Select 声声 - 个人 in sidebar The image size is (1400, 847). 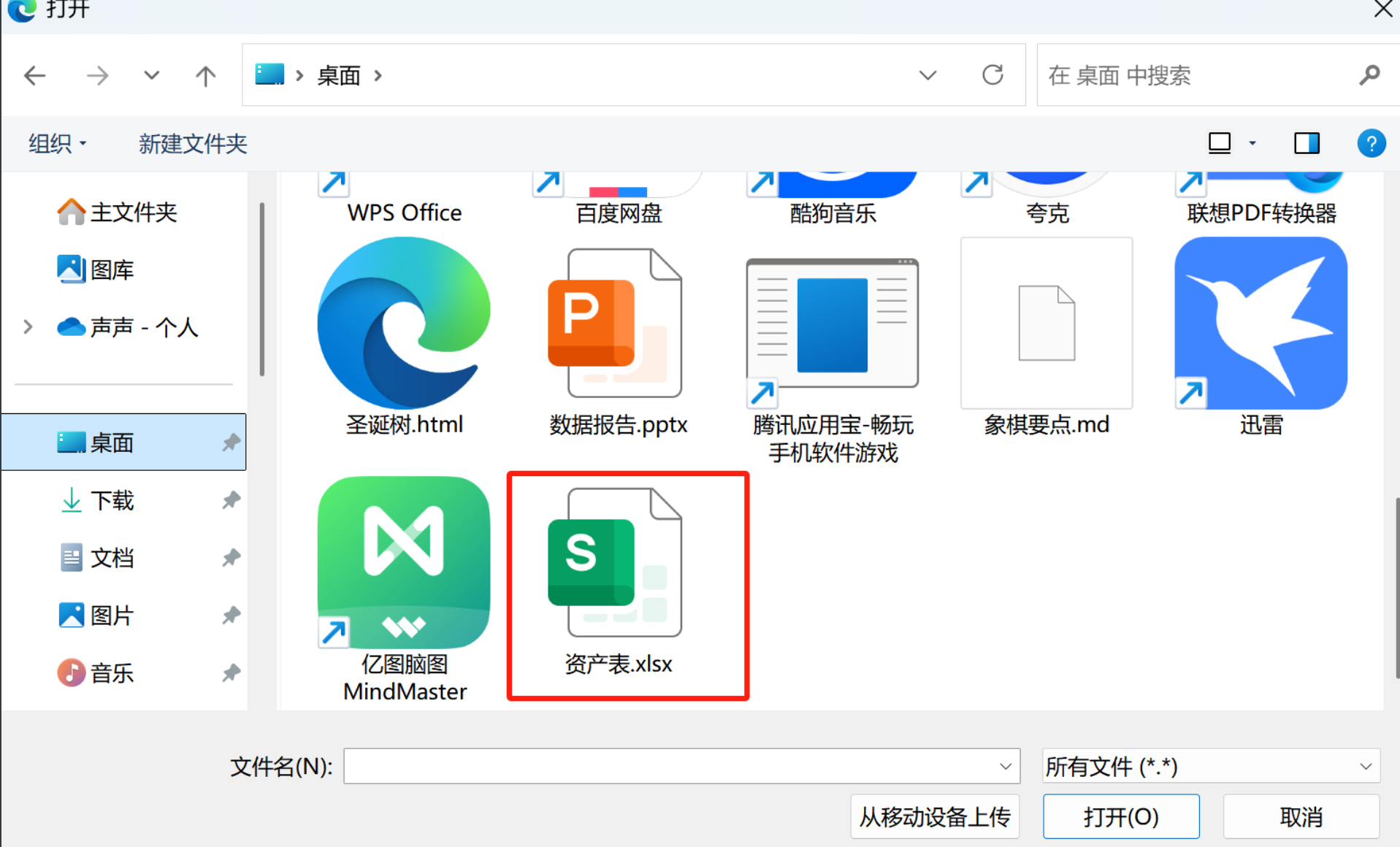(x=128, y=327)
